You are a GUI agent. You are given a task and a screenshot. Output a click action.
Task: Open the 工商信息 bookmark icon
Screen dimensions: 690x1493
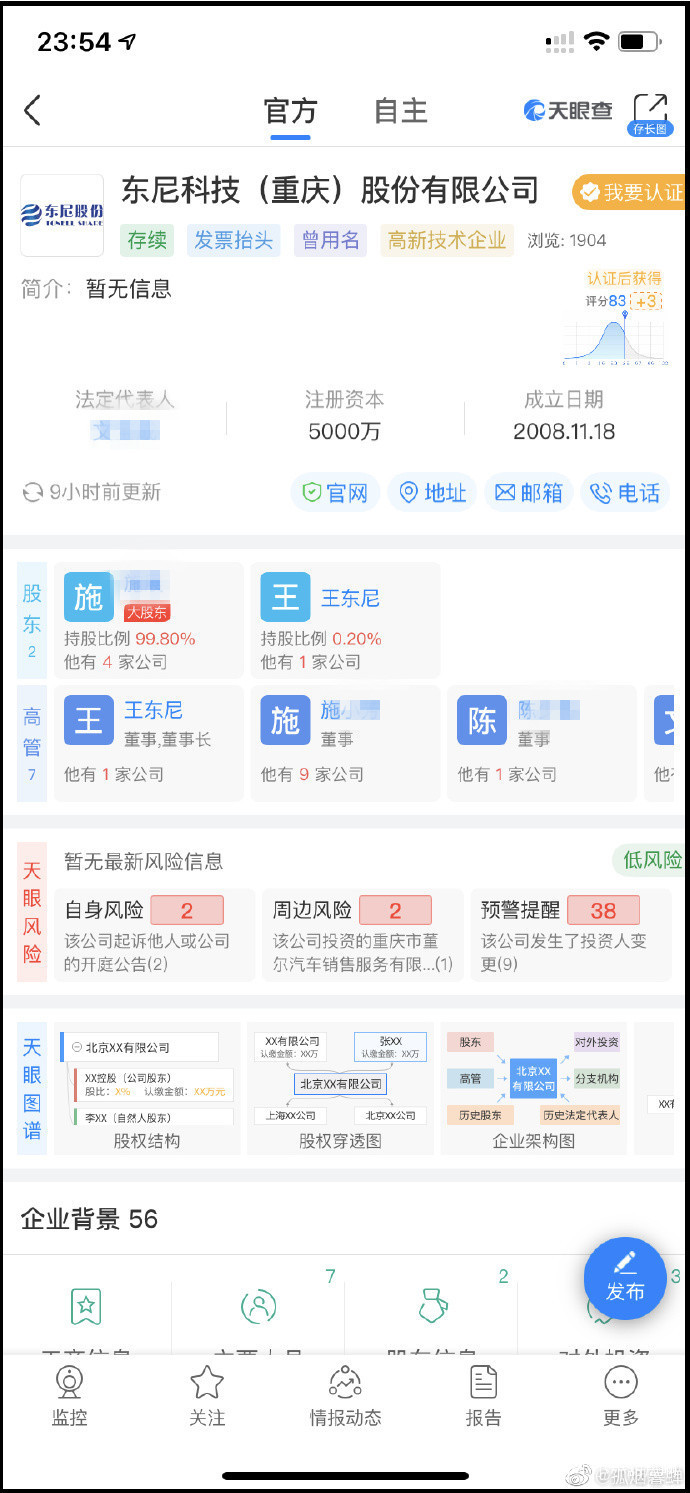click(86, 1306)
